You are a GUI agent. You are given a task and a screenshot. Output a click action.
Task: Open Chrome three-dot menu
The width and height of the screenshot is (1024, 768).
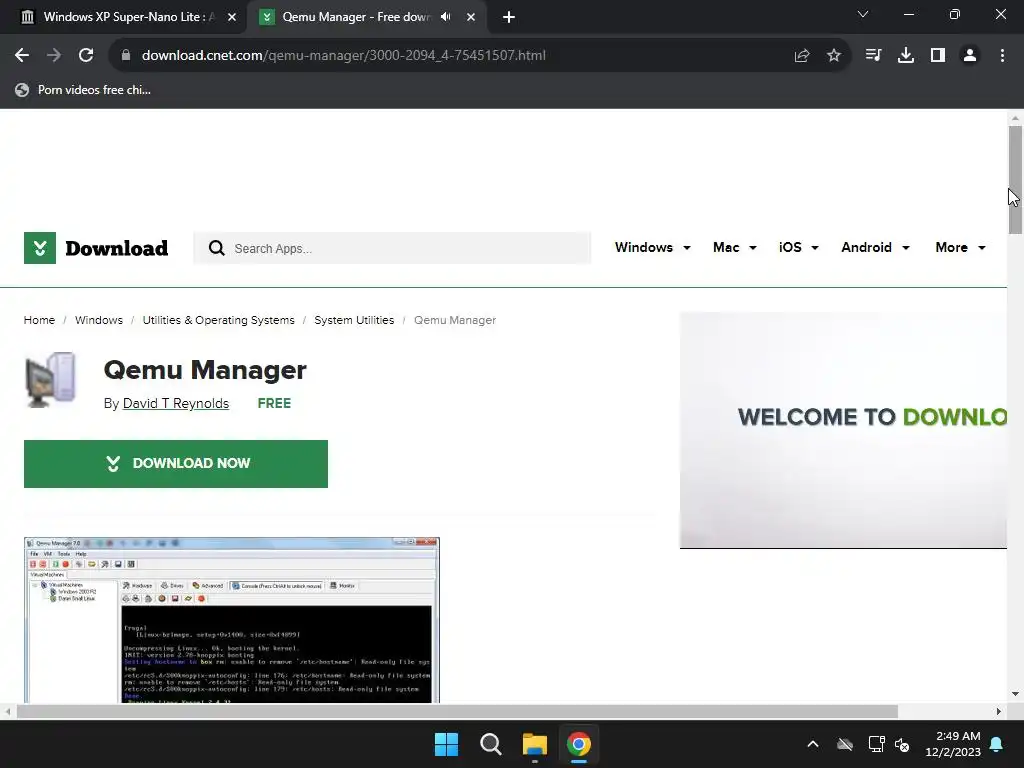(1002, 56)
